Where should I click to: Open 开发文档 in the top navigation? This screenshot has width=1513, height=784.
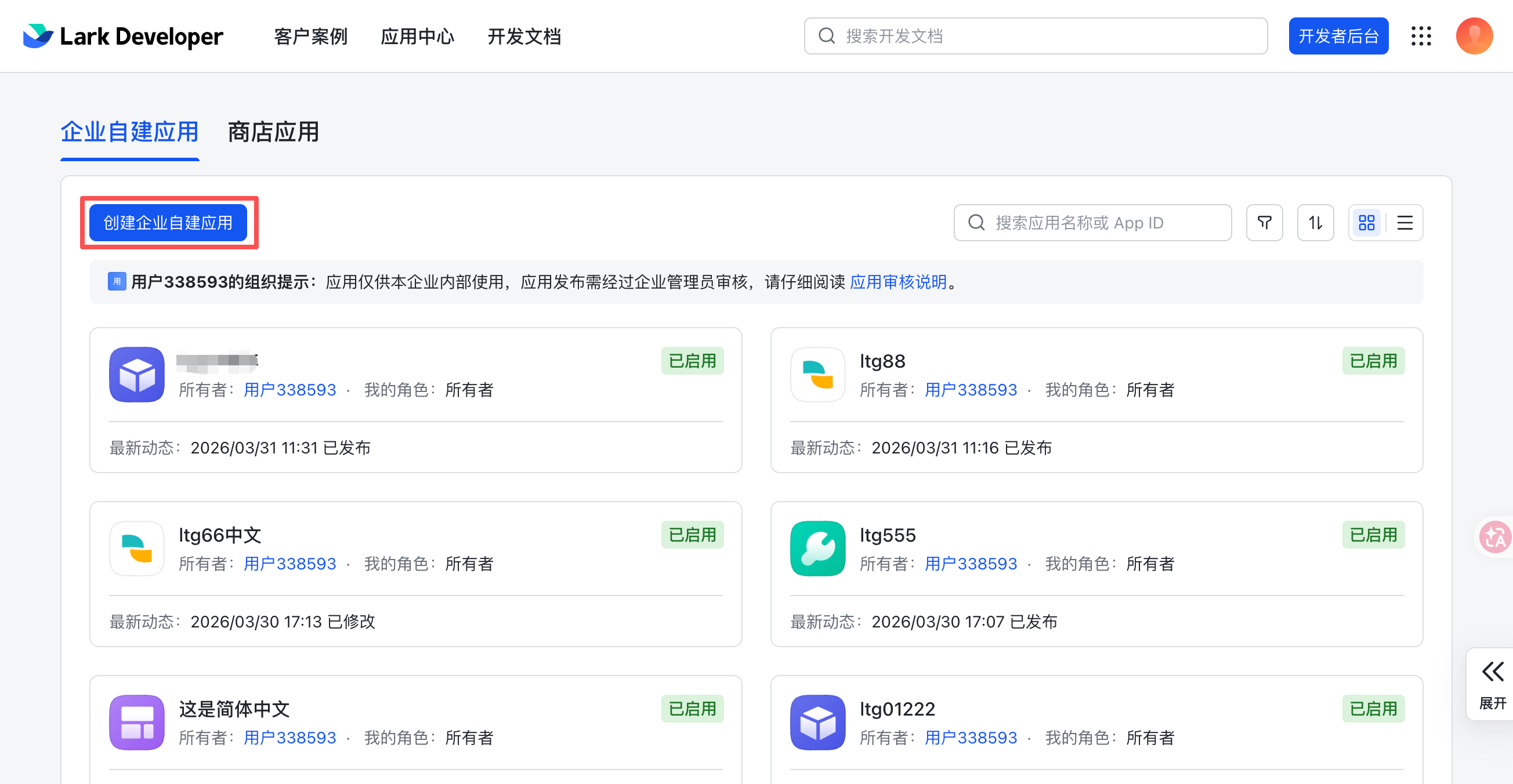click(524, 37)
